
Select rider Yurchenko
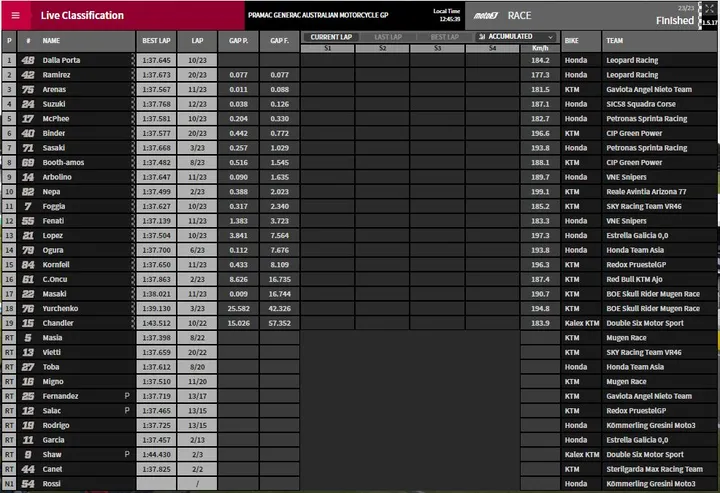click(60, 308)
